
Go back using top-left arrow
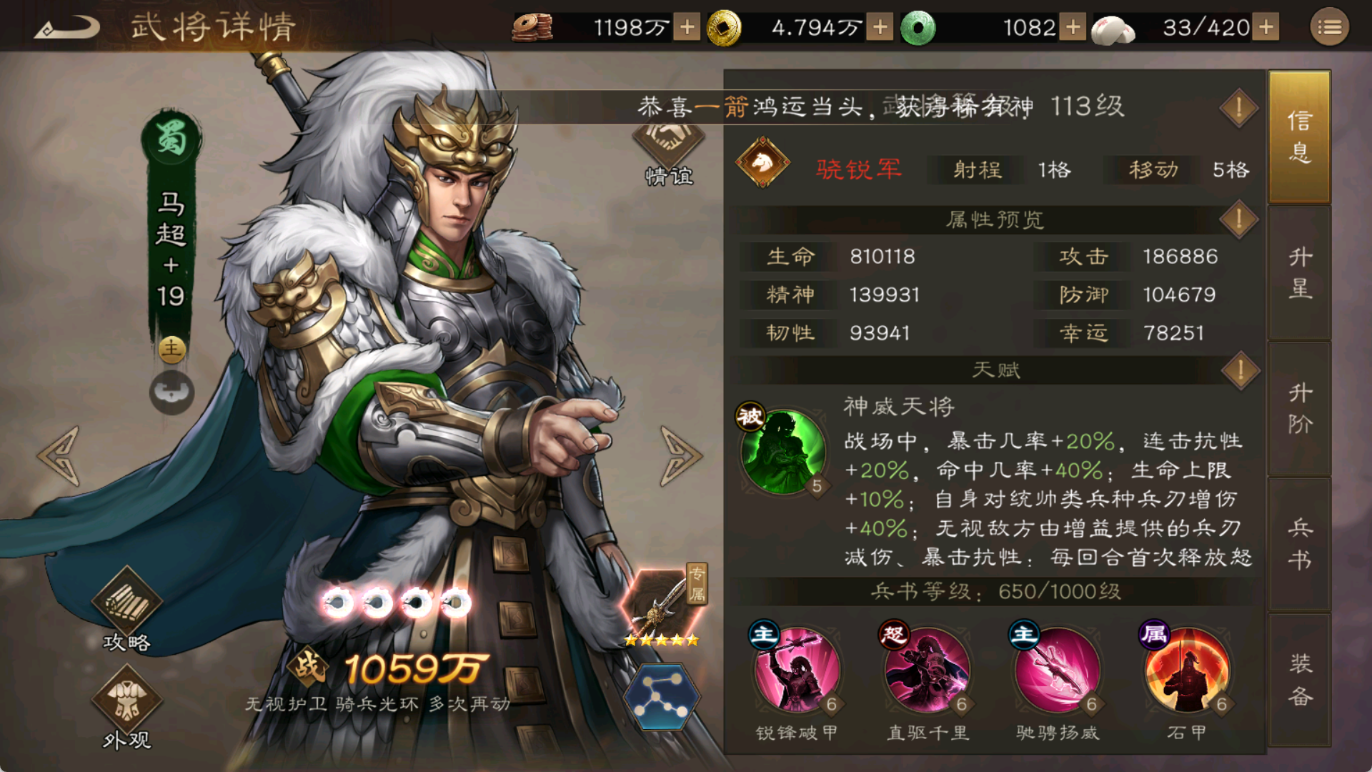(66, 27)
